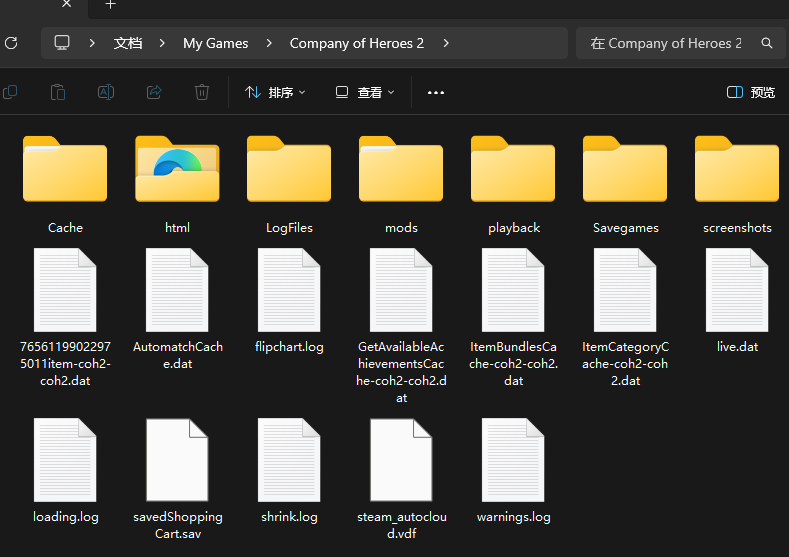
Task: Expand chevron after 文档 breadcrumb
Action: tap(162, 43)
